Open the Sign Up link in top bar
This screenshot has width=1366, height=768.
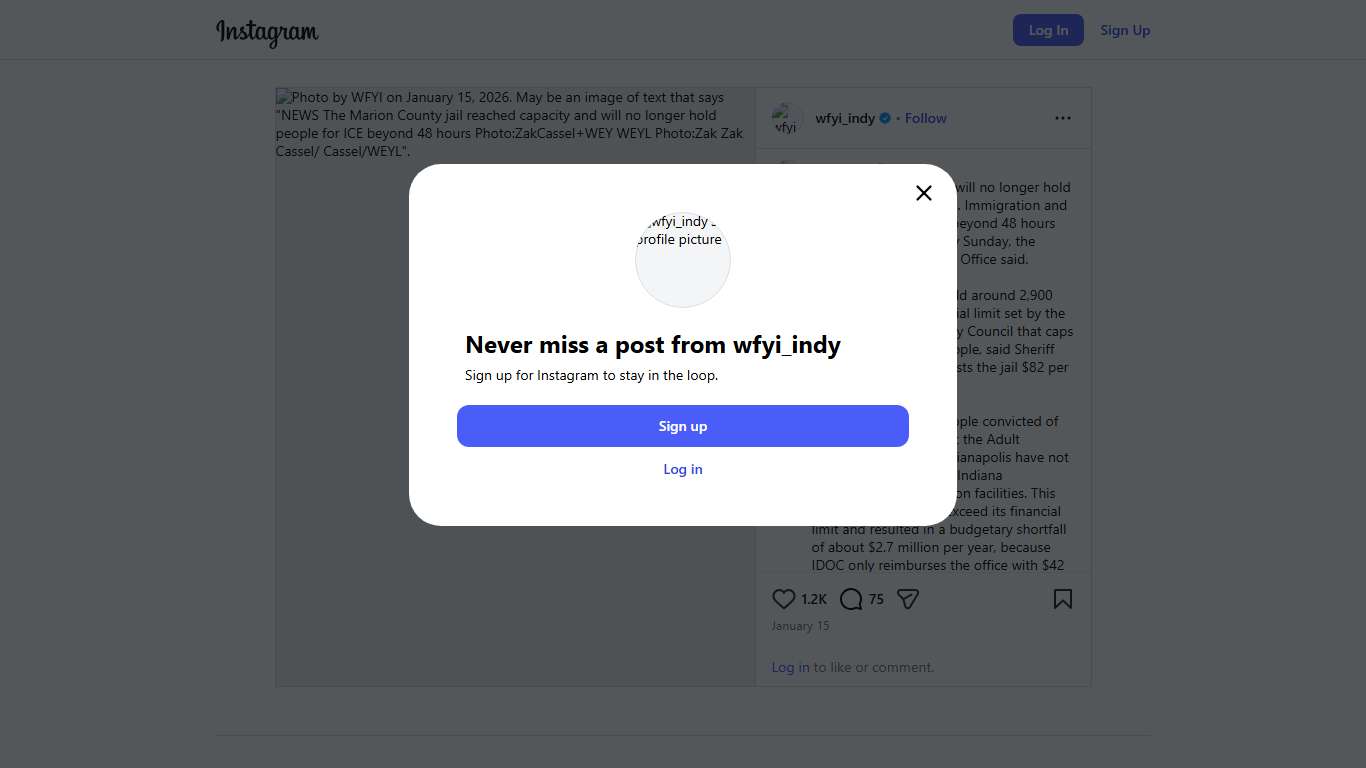pos(1125,30)
